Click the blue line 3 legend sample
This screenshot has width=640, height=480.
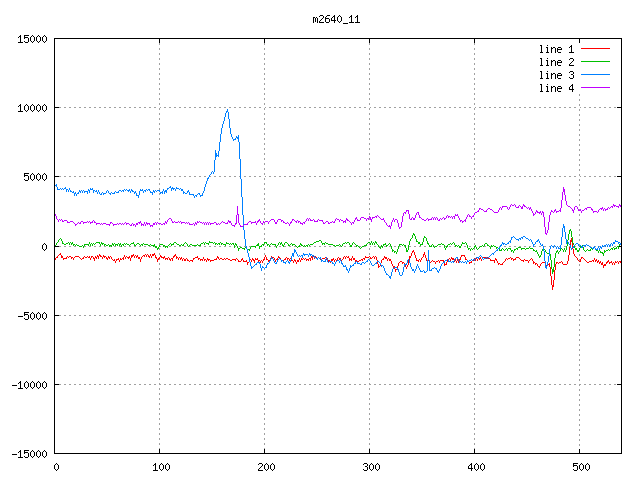pyautogui.click(x=596, y=75)
